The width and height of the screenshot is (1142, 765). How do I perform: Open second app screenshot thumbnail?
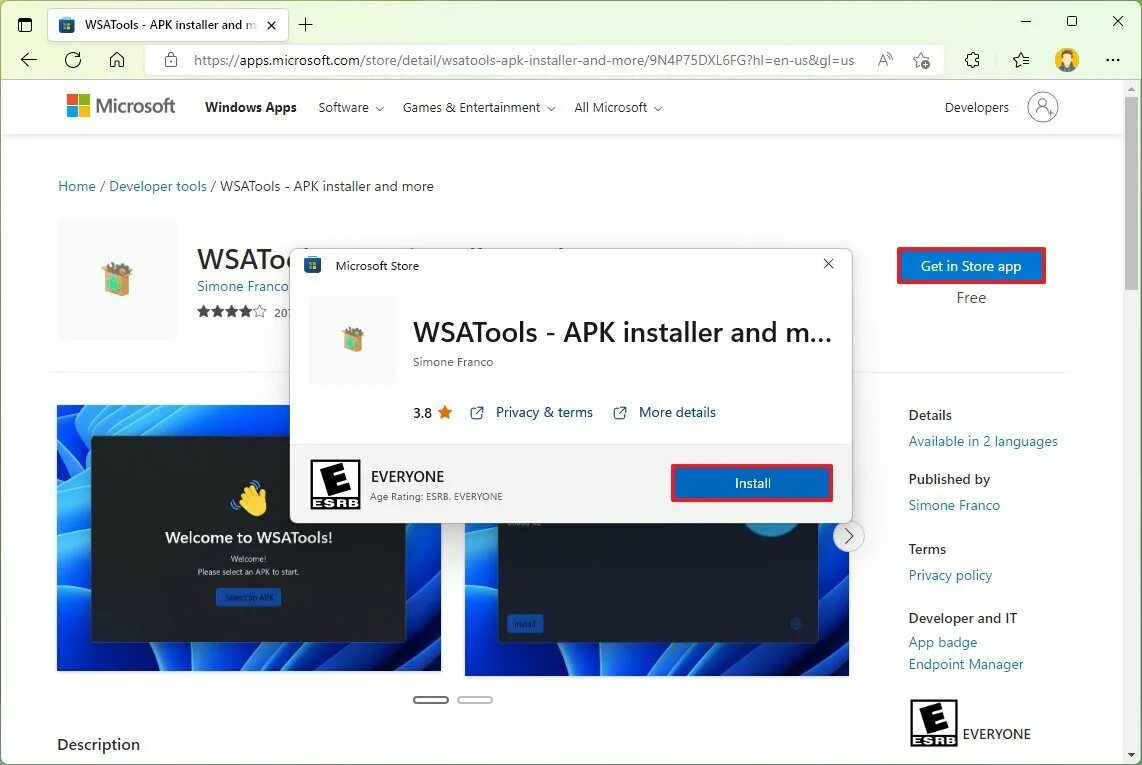[x=656, y=599]
